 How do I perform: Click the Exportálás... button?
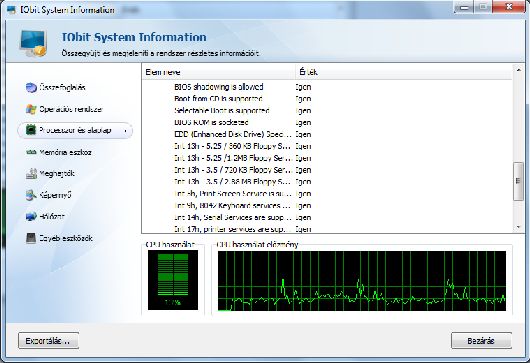pyautogui.click(x=48, y=341)
